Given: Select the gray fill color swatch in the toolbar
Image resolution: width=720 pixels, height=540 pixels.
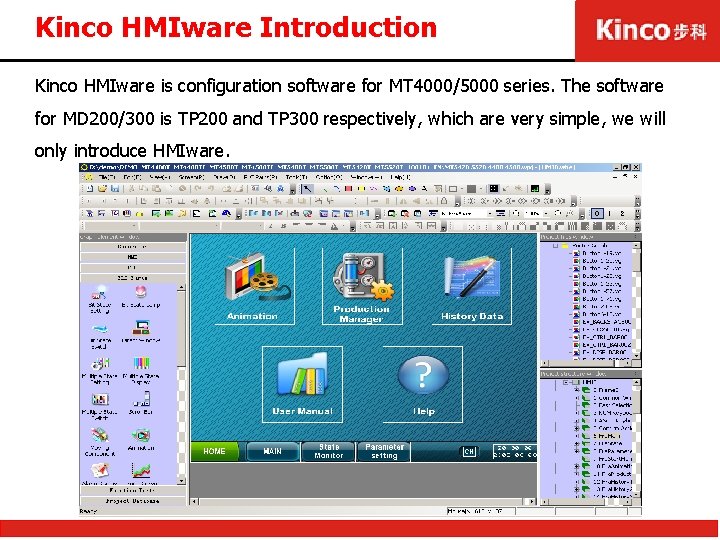Looking at the screenshot, I should 472,188.
